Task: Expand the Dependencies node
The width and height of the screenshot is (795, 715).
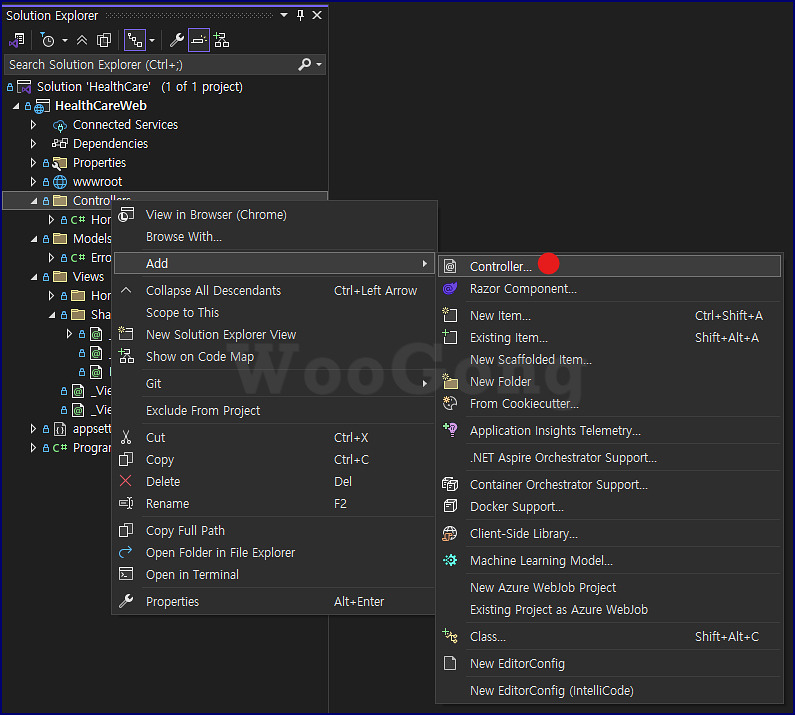Action: tap(33, 144)
